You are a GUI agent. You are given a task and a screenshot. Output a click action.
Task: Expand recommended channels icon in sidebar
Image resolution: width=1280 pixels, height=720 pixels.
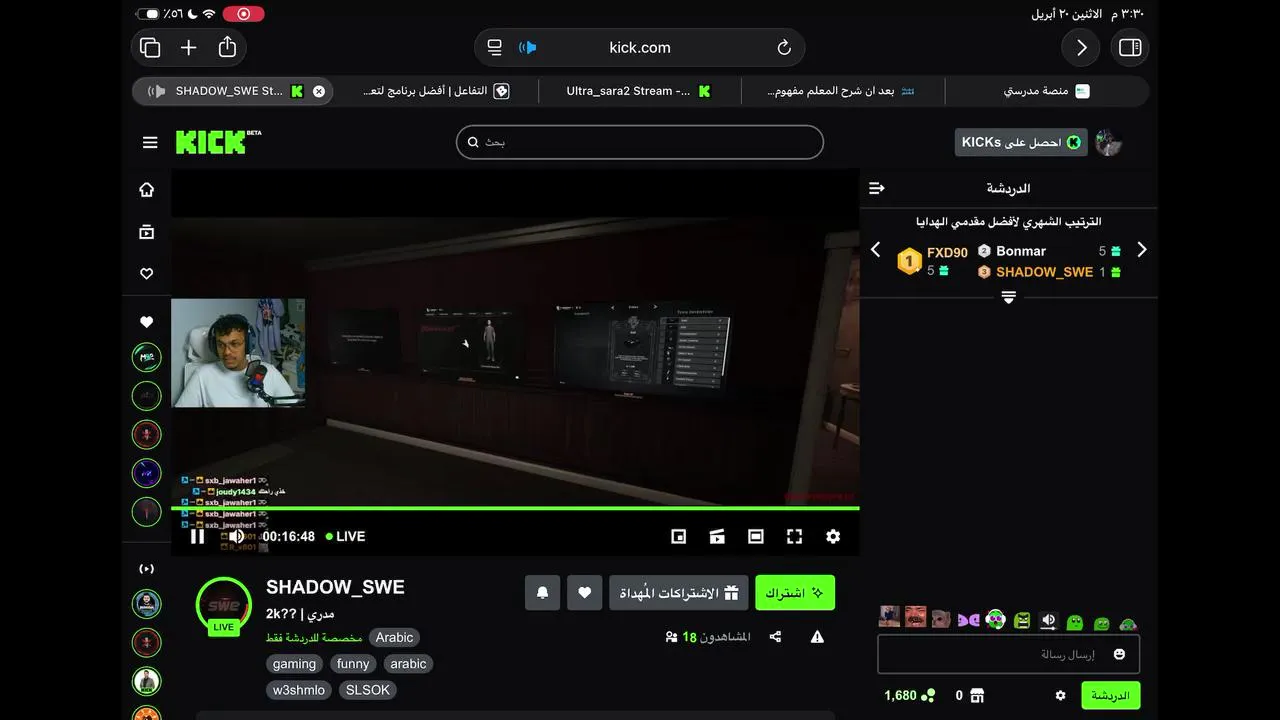click(x=146, y=569)
